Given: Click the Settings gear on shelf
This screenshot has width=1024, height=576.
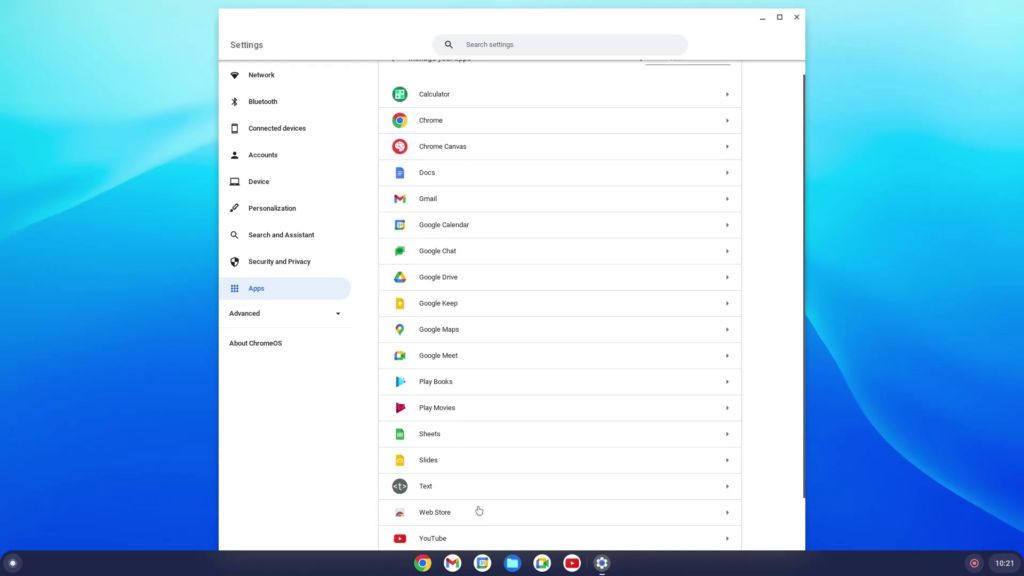Looking at the screenshot, I should click(x=602, y=563).
